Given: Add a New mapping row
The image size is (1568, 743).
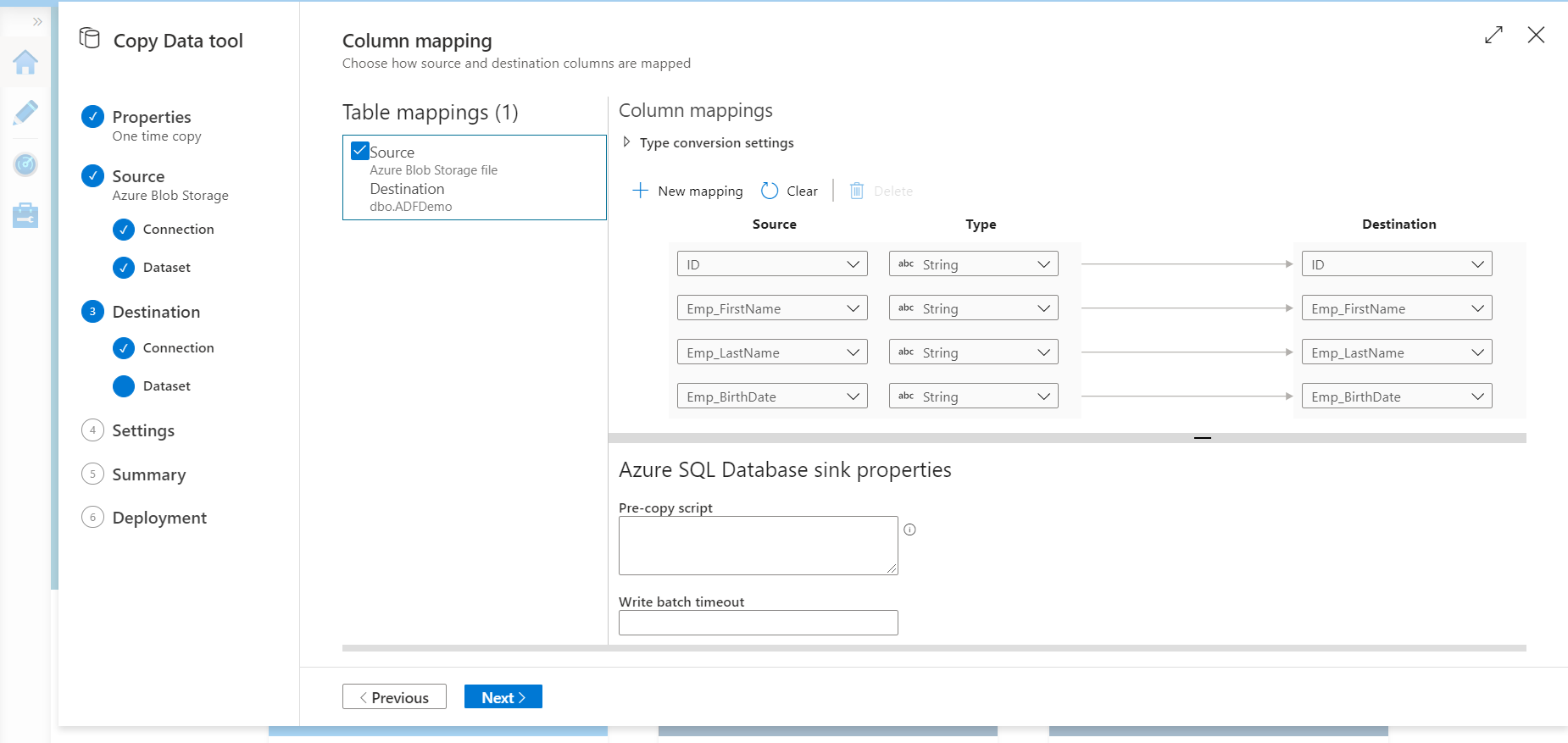Looking at the screenshot, I should pyautogui.click(x=687, y=191).
